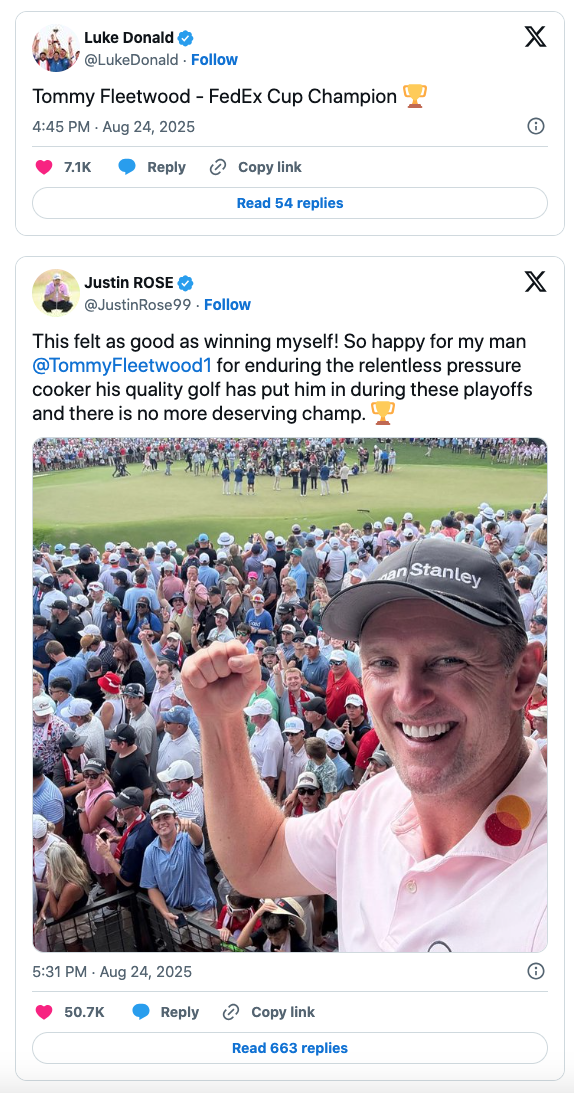Image resolution: width=574 pixels, height=1093 pixels.
Task: Follow @JustinRose99
Action: click(227, 305)
